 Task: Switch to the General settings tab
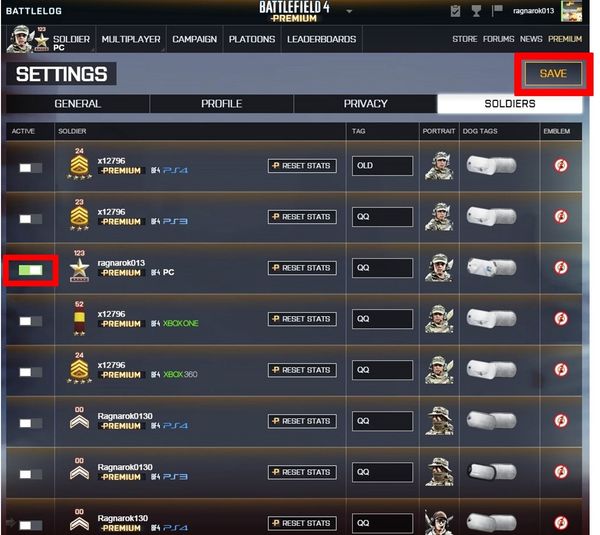point(77,104)
